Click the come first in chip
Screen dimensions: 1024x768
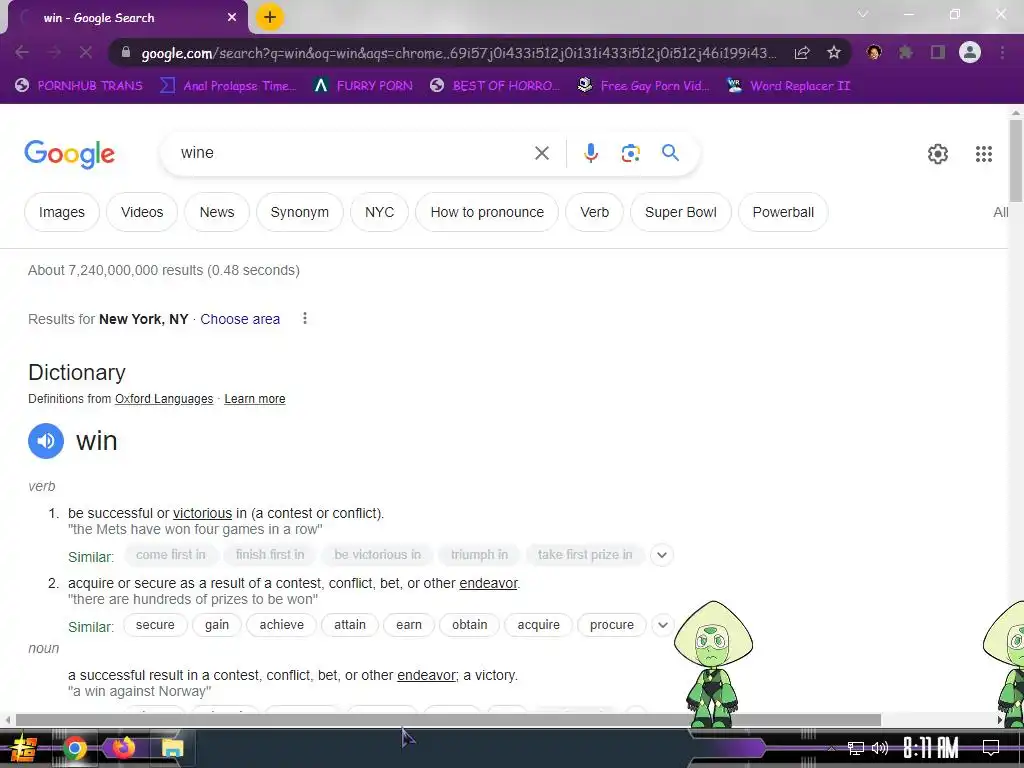coord(170,555)
